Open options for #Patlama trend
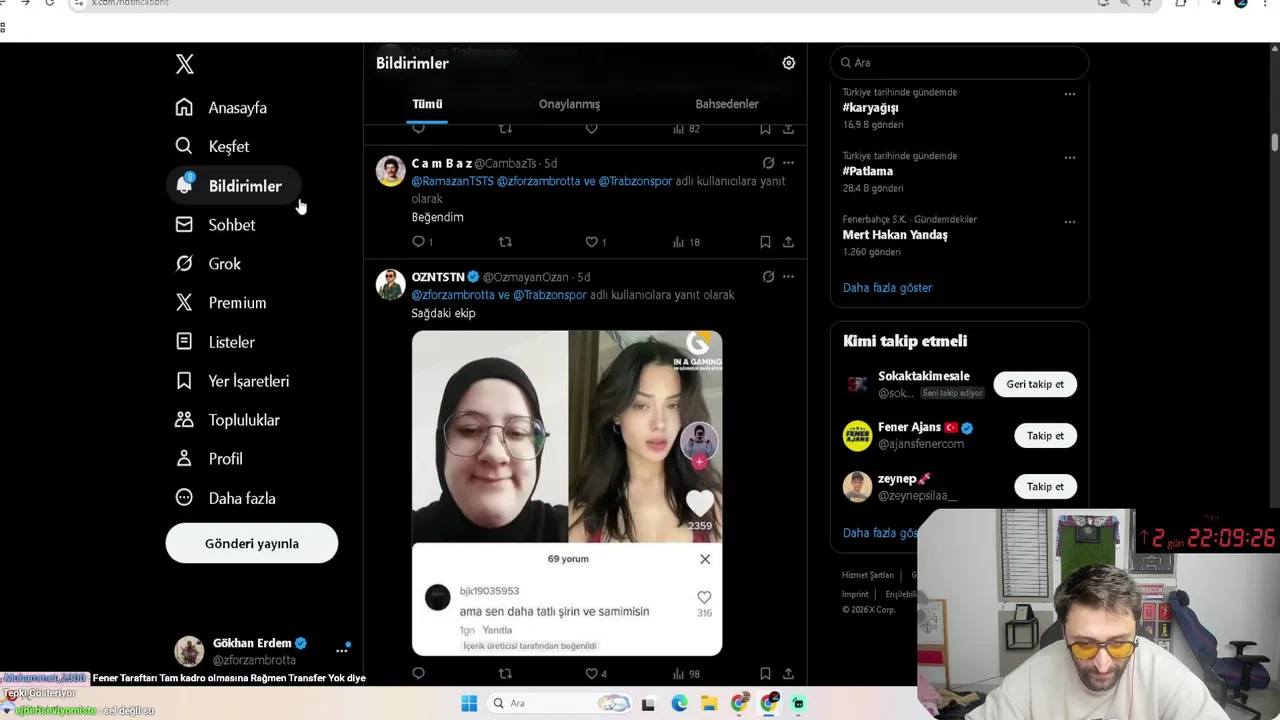Screen dimensions: 1280x720 1070,158
